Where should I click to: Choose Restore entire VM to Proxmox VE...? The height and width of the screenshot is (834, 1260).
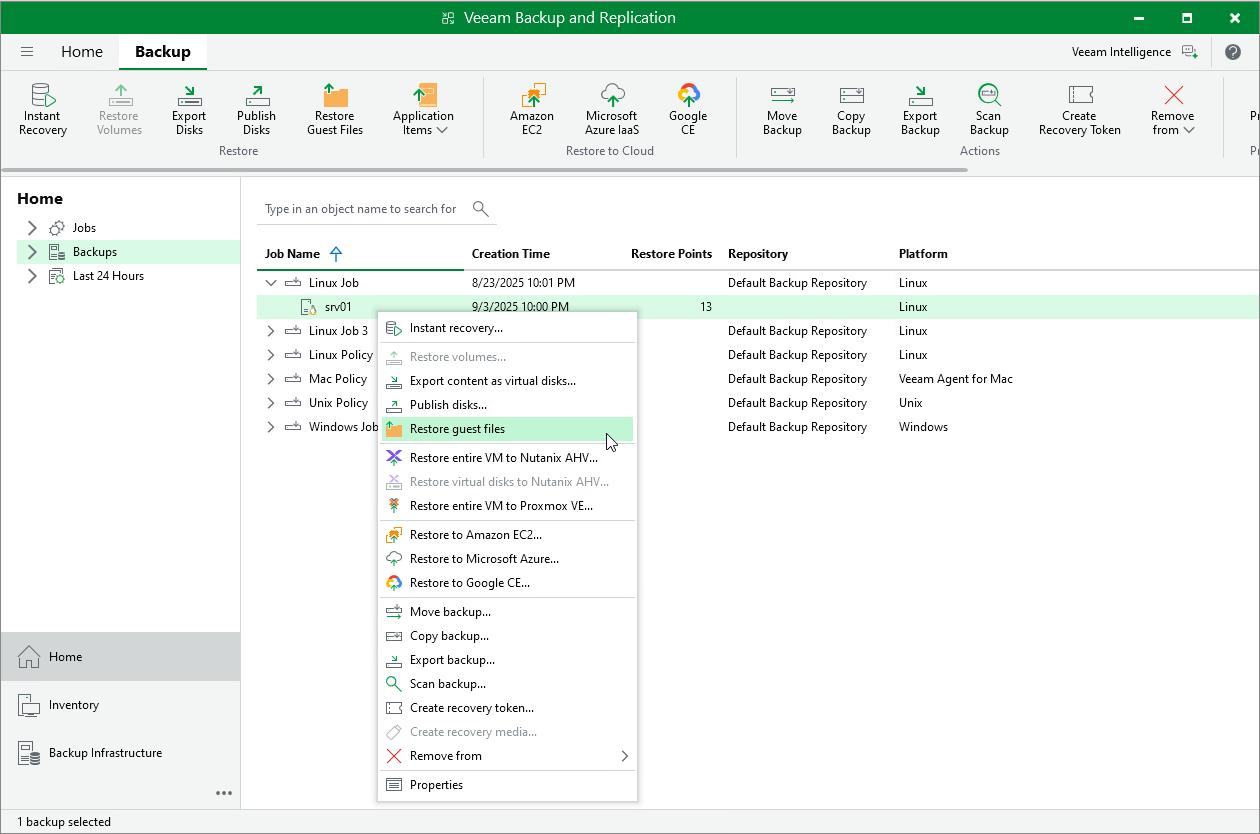click(507, 506)
